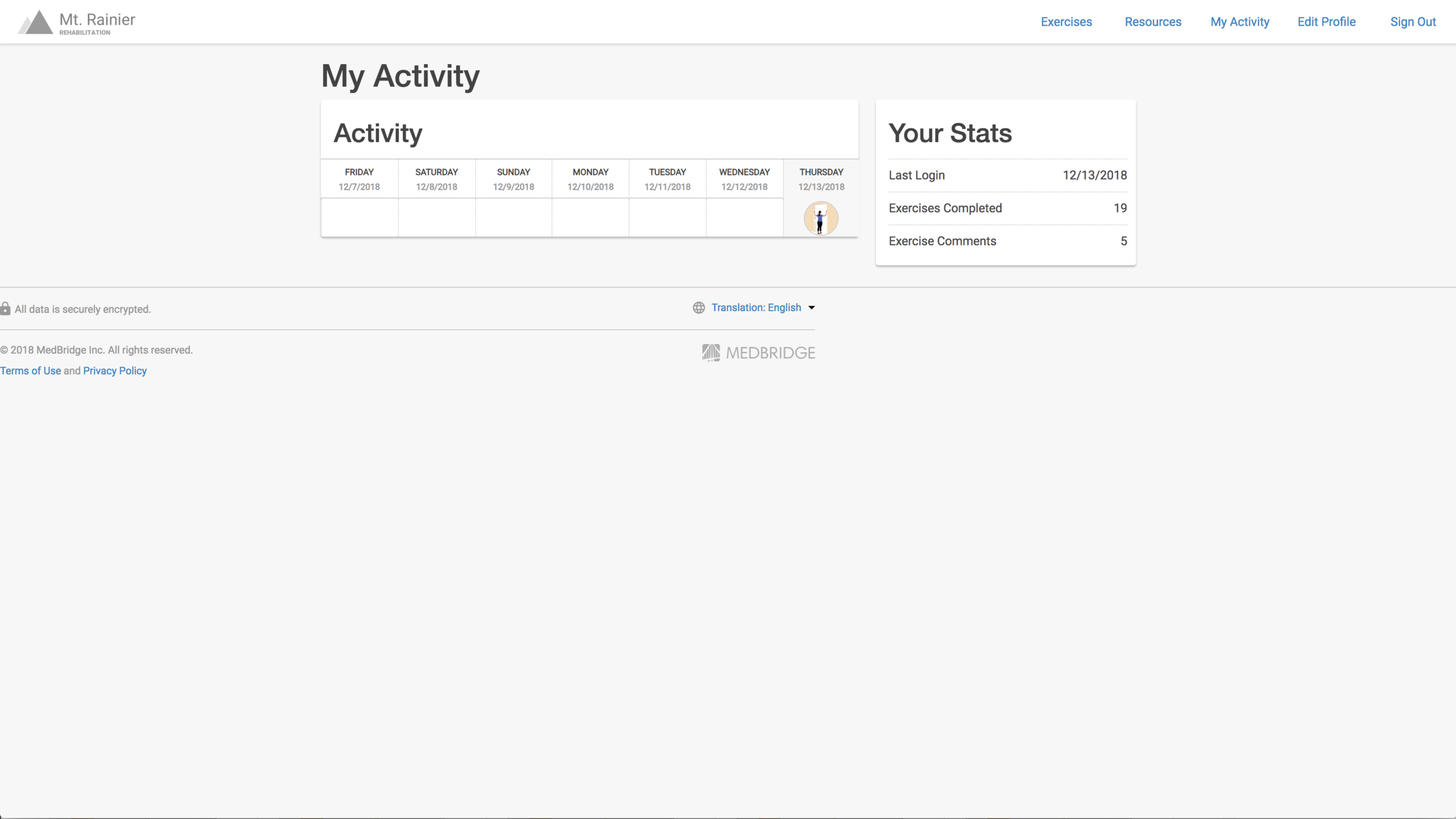
Task: Expand the translation dropdown arrow
Action: point(811,307)
